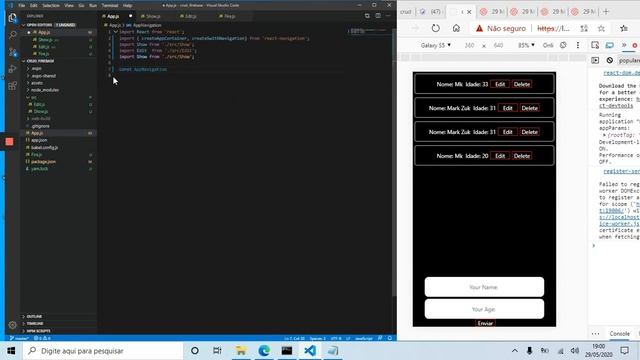Reload the page in Edge browser
Screen dimensions: 640x360
pos(436,28)
